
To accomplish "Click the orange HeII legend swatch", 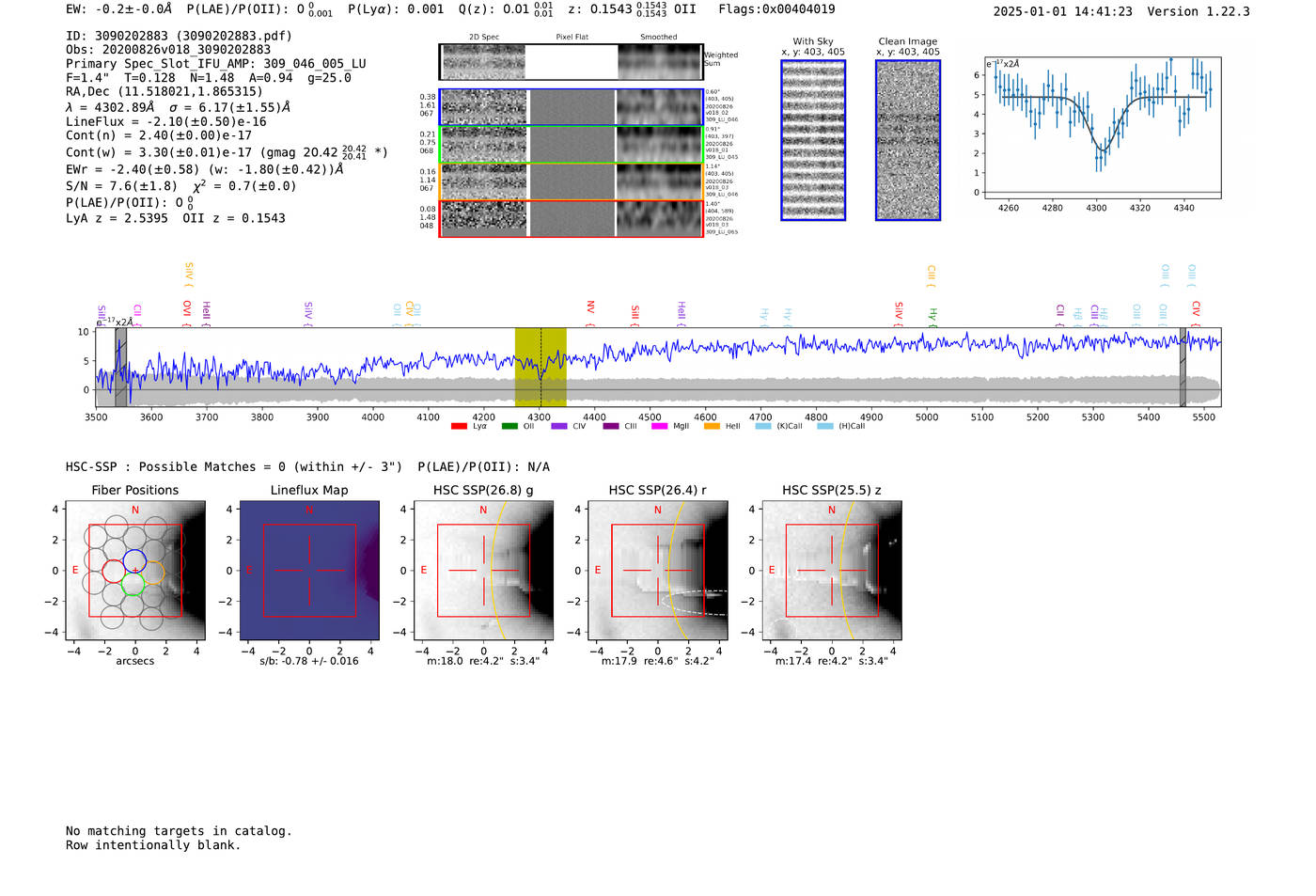I will click(x=712, y=427).
